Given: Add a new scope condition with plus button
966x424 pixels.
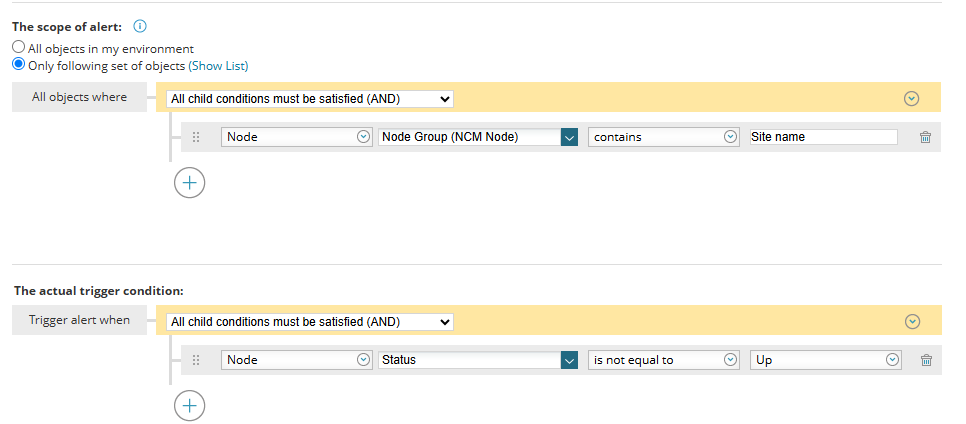Looking at the screenshot, I should tap(190, 183).
